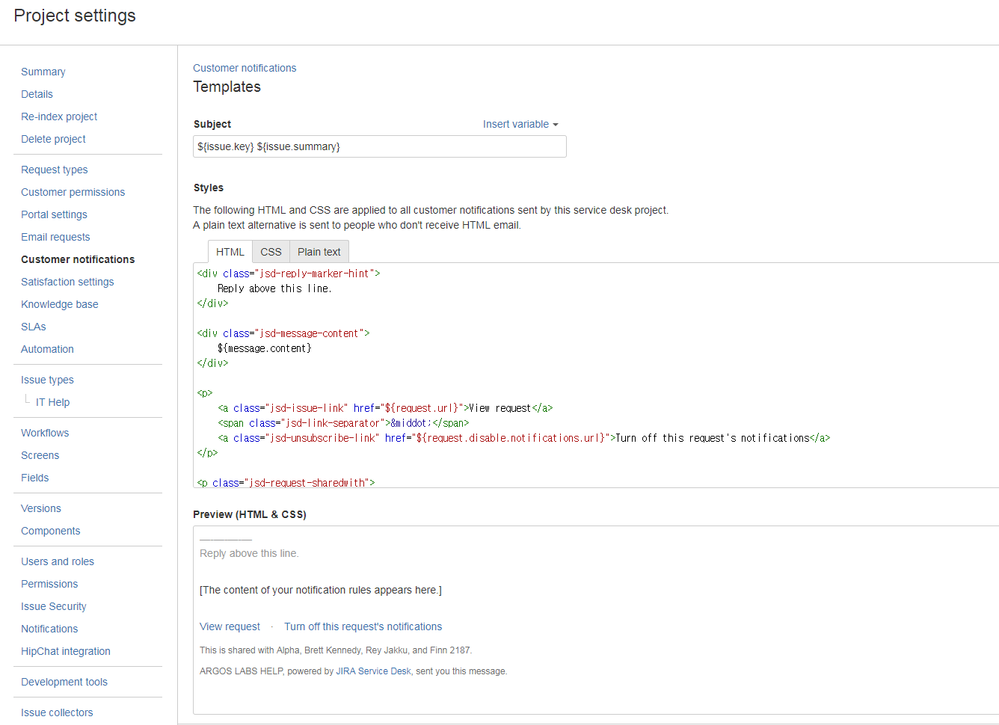This screenshot has width=999, height=725.
Task: Go to Email requests
Action: (x=55, y=237)
